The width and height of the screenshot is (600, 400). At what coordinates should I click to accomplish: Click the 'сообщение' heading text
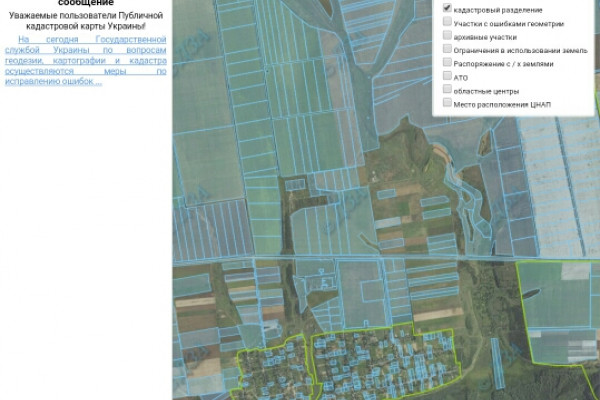point(85,4)
